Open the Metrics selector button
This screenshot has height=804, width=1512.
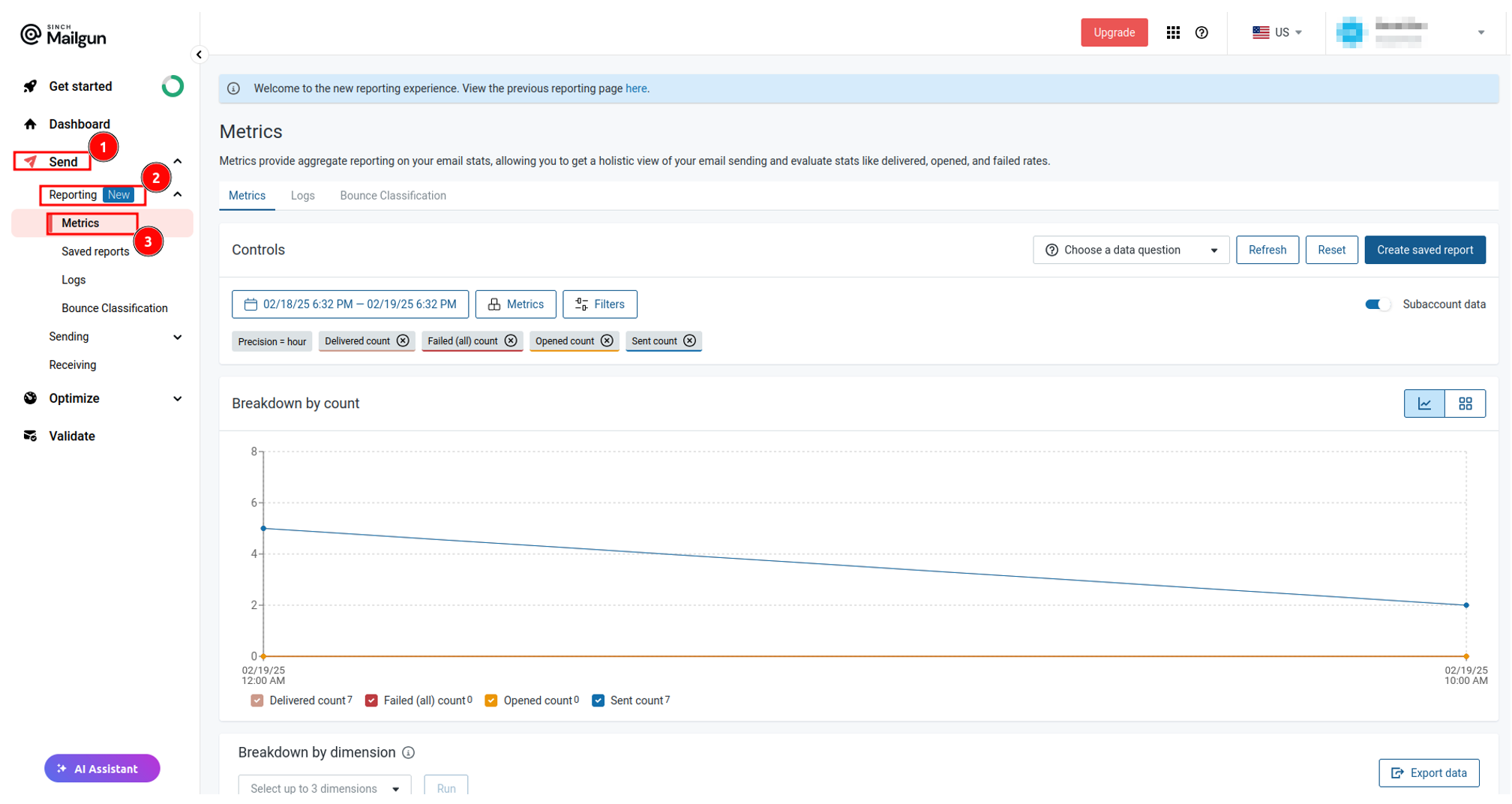pyautogui.click(x=516, y=304)
